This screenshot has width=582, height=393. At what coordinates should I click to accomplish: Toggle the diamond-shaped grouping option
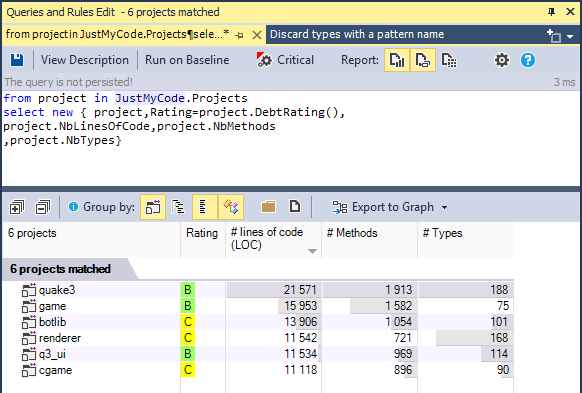point(231,207)
